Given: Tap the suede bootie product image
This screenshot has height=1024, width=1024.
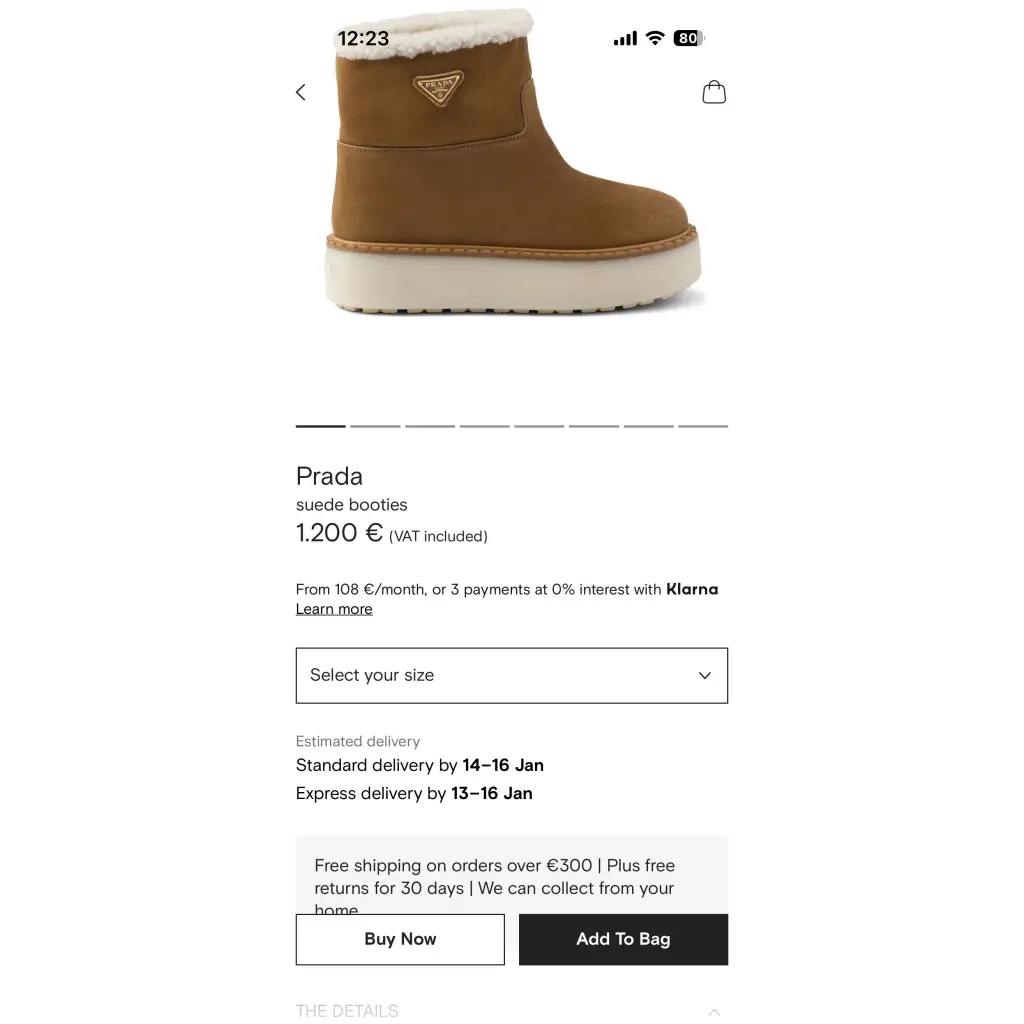Looking at the screenshot, I should pos(513,163).
